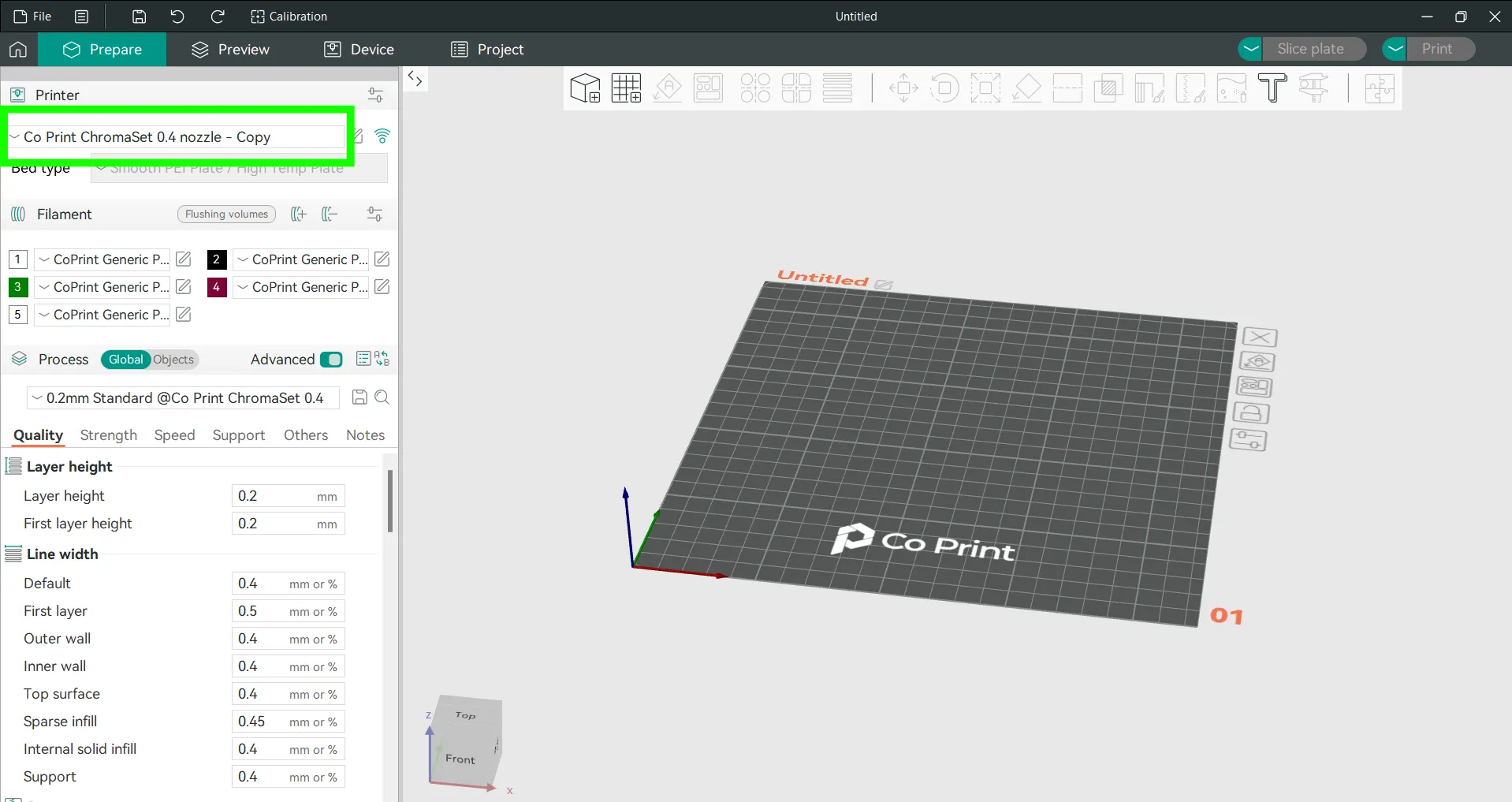Open the Support settings tab
The image size is (1512, 802).
point(239,435)
